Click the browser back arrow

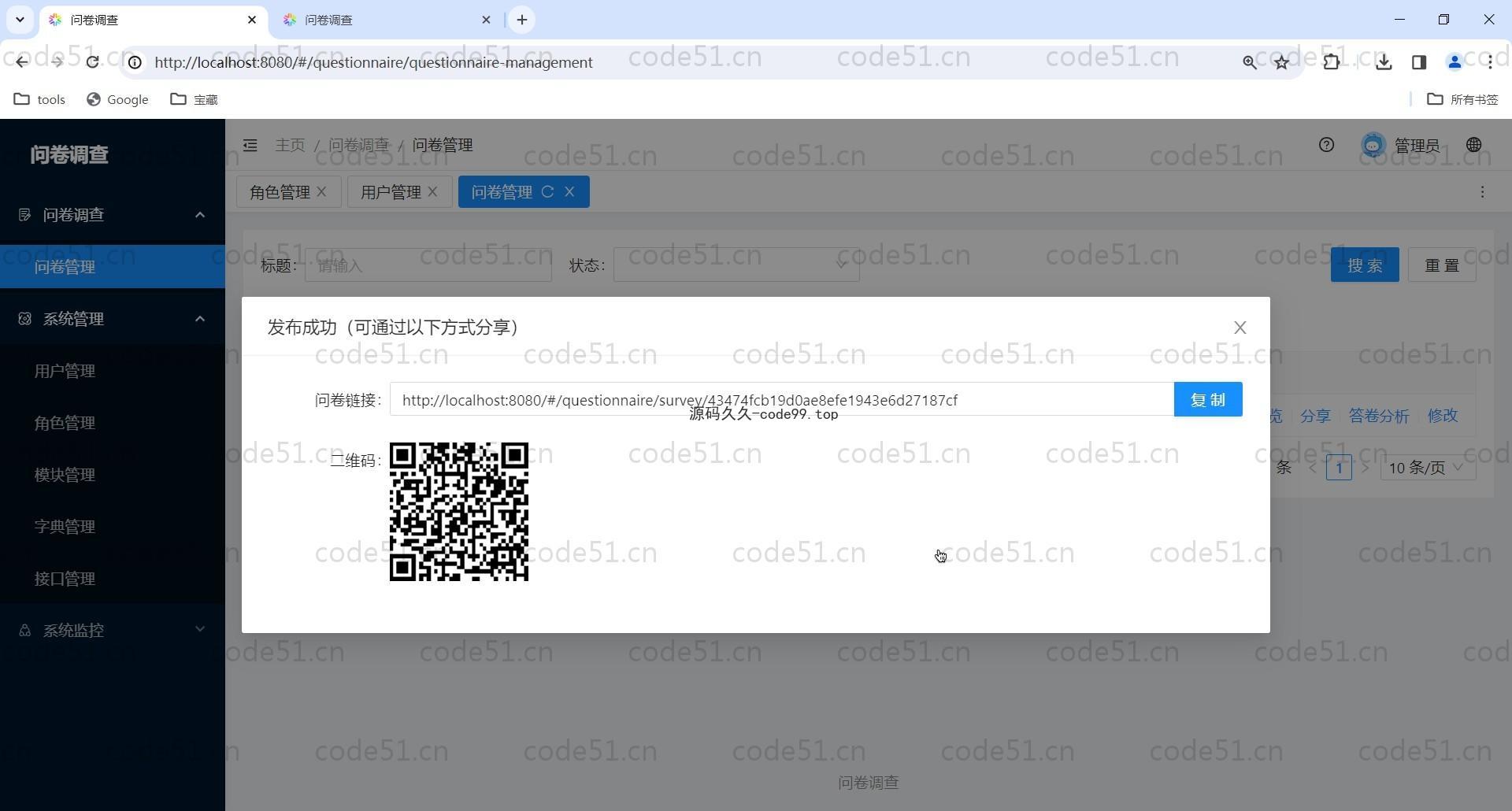[x=21, y=62]
